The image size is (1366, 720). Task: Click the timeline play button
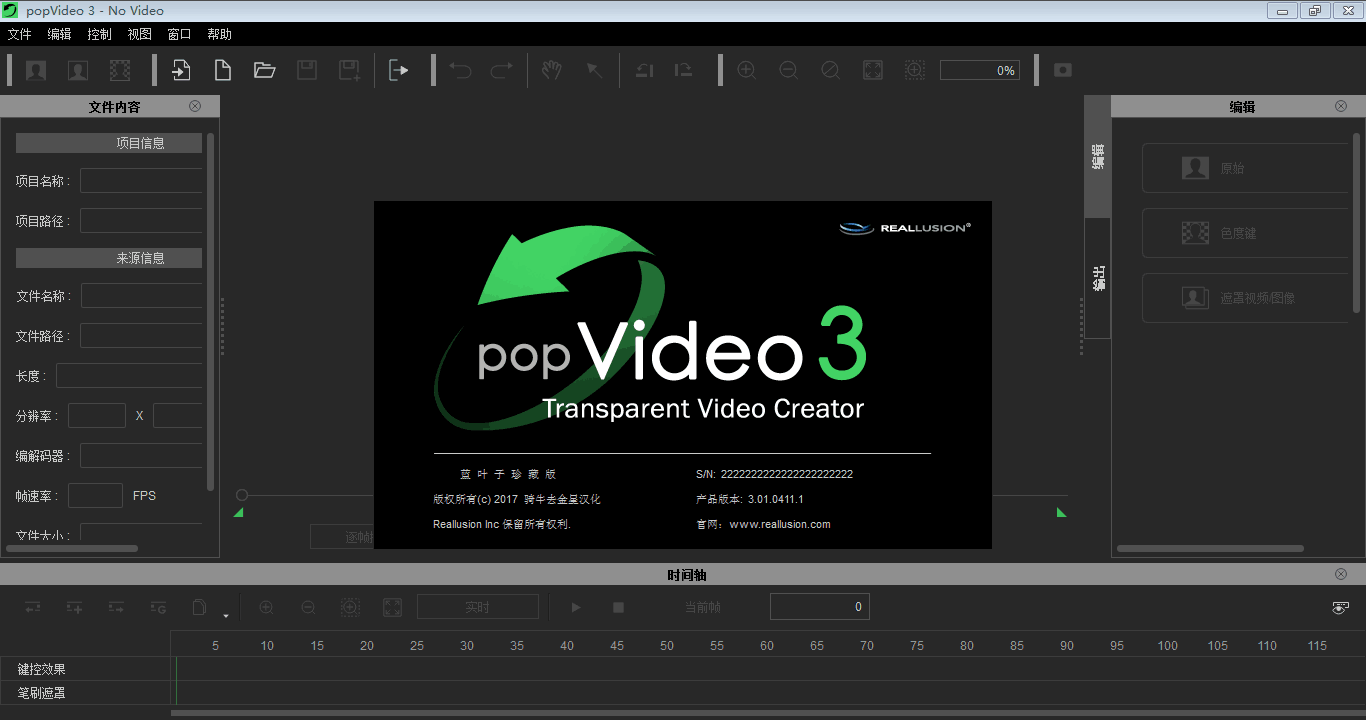(576, 607)
